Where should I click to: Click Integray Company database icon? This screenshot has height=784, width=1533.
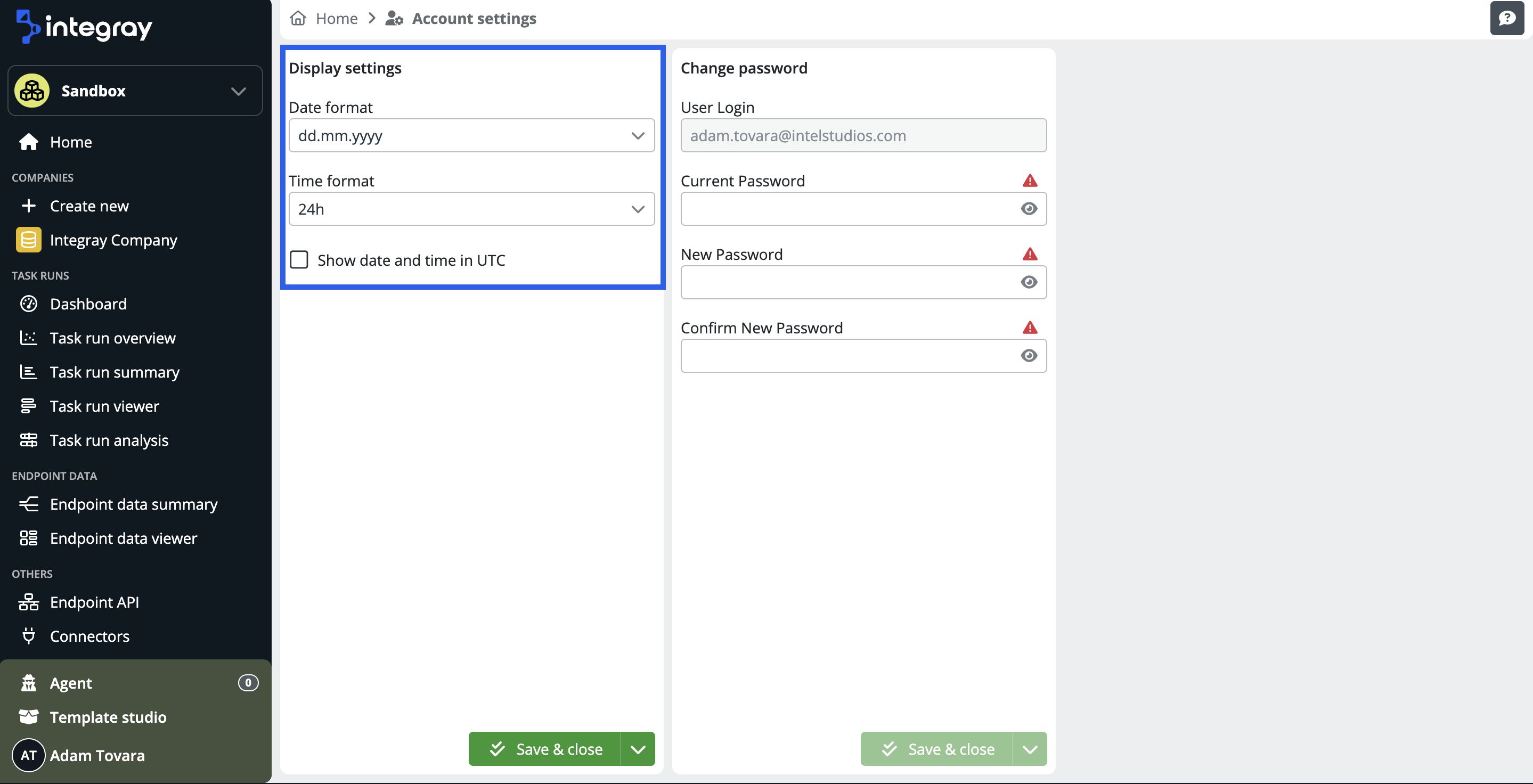tap(29, 240)
